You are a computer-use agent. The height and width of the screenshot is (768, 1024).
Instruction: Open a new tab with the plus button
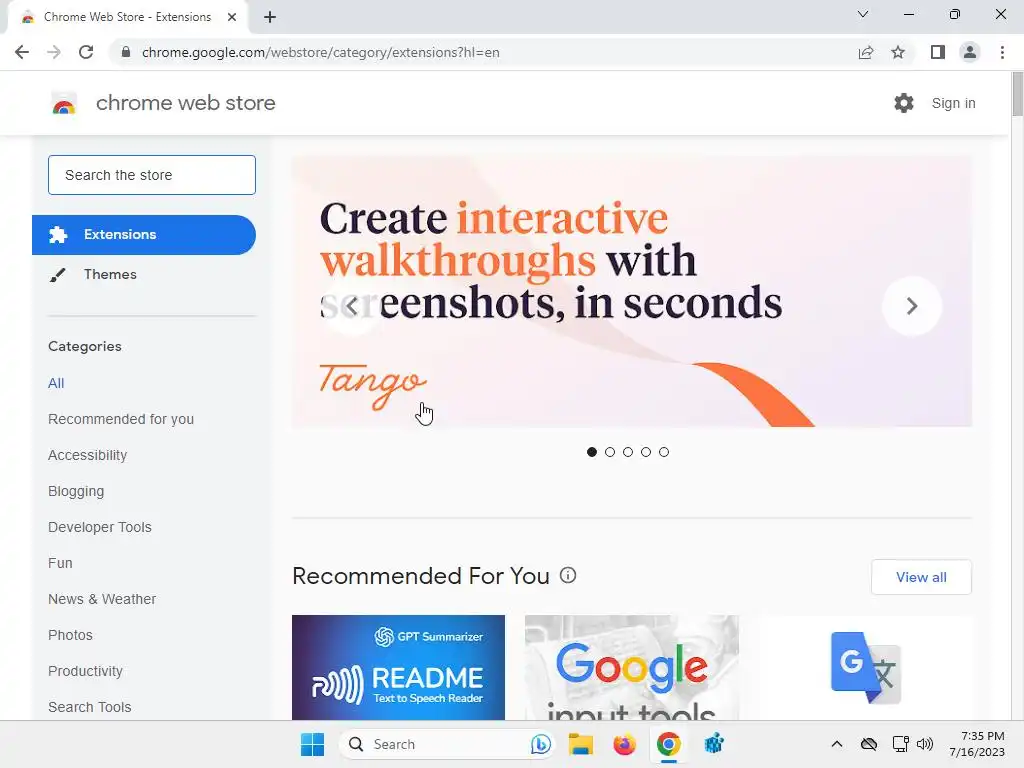coord(270,17)
